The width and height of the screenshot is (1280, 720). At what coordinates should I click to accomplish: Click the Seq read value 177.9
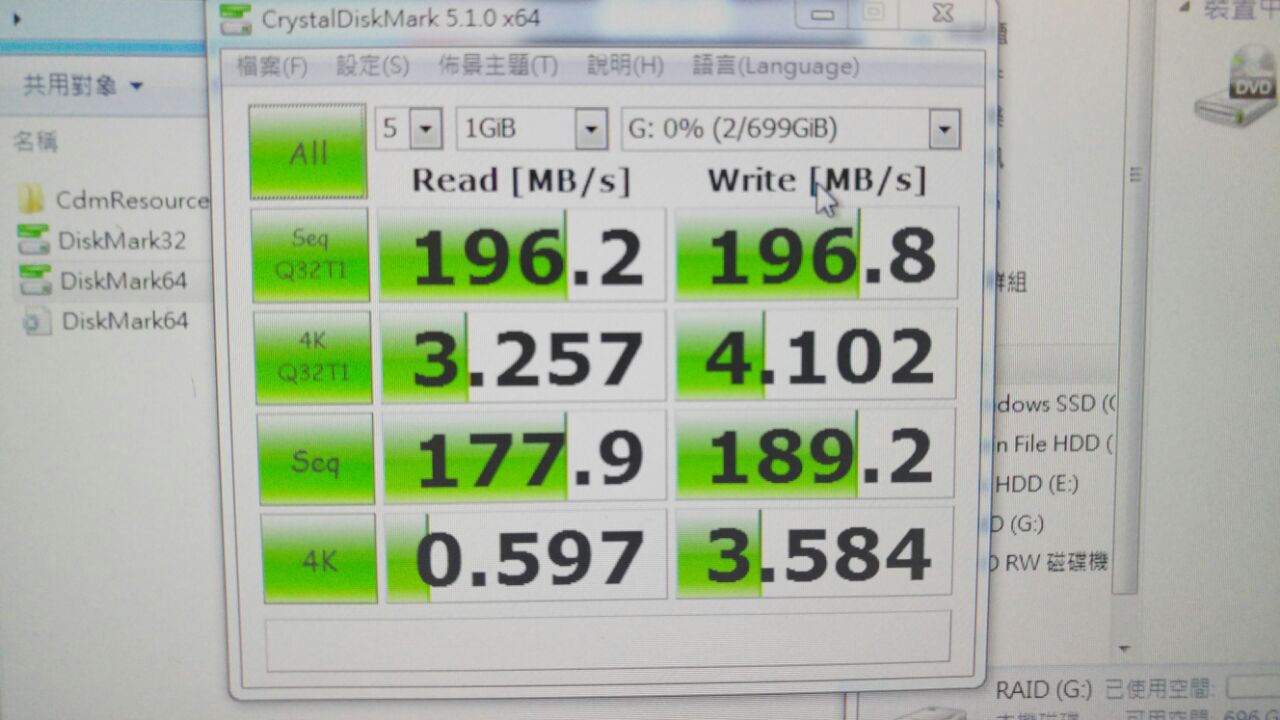525,455
